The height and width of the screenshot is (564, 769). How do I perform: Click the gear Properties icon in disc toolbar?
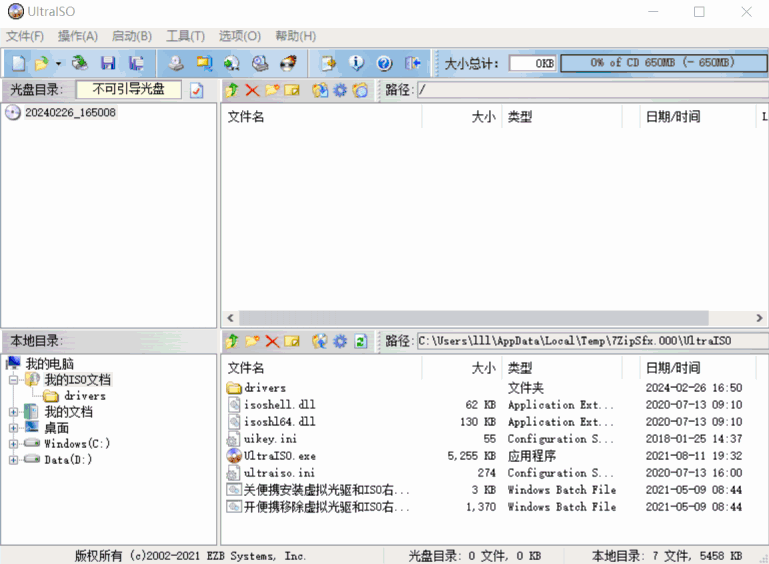tap(340, 90)
